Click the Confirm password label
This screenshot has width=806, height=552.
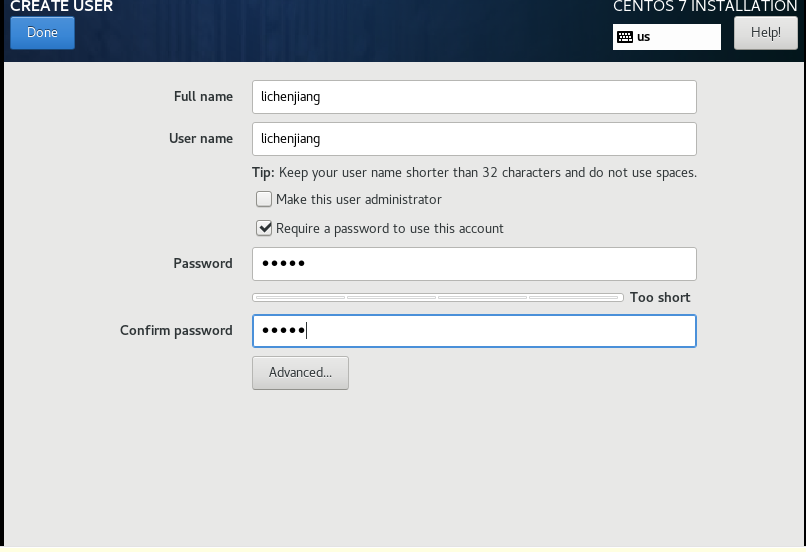tap(176, 330)
